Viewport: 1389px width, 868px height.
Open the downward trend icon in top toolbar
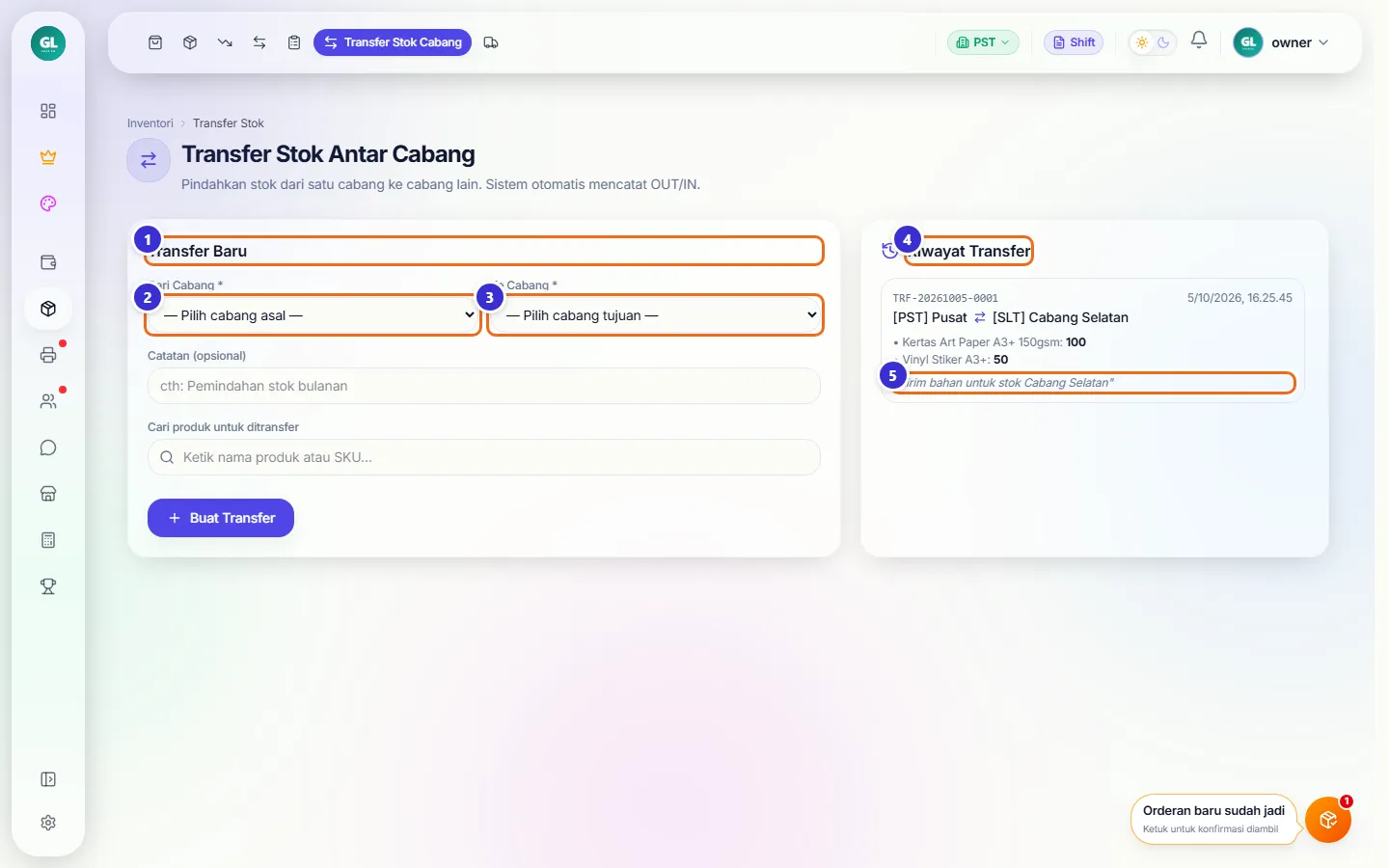coord(225,42)
